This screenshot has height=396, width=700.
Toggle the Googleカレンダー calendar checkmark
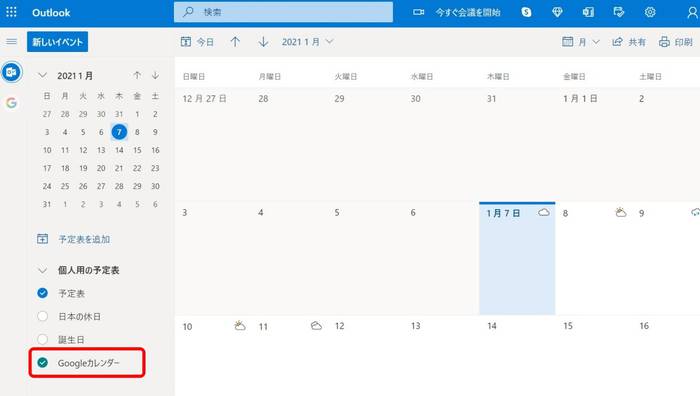click(x=42, y=363)
